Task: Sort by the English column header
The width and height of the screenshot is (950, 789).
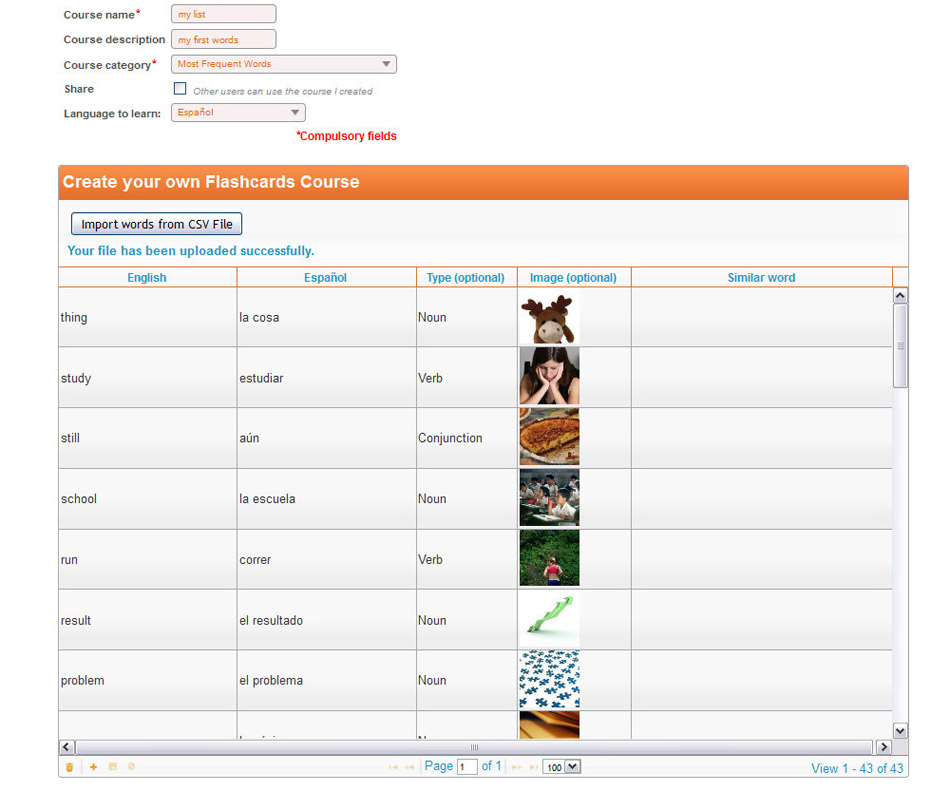Action: pyautogui.click(x=147, y=277)
